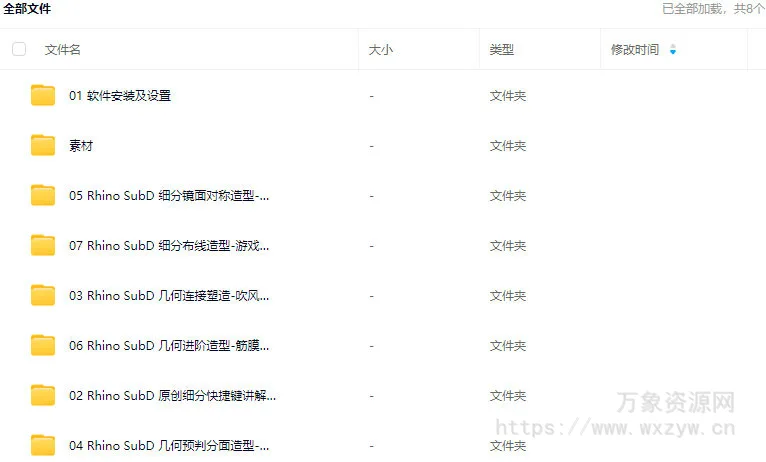Image resolution: width=766 pixels, height=462 pixels.
Task: Open 03 Rhino SubD 几何连接塑造 folder name
Action: point(169,295)
